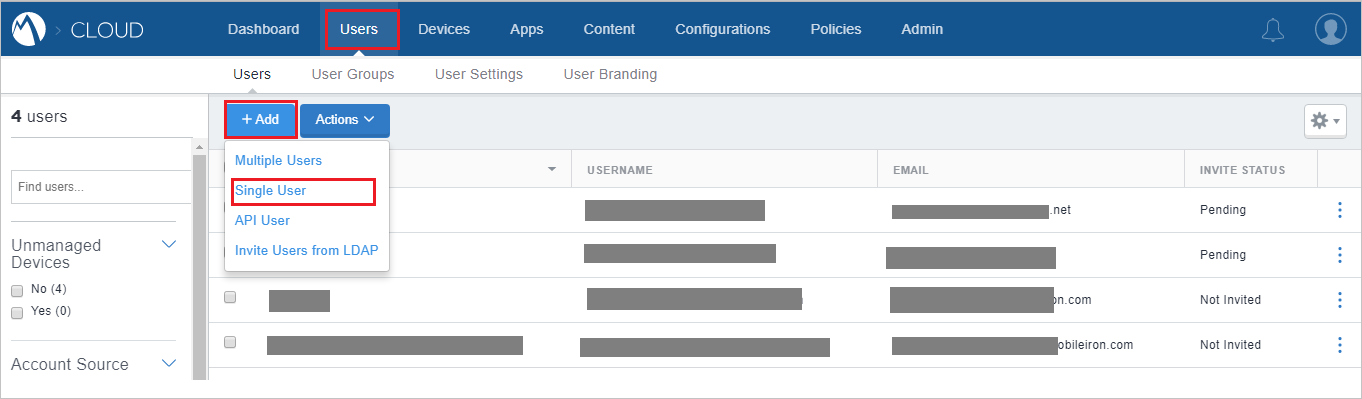This screenshot has width=1362, height=399.
Task: Tick Unmanaged Devices No (4) checkbox
Action: 17,290
